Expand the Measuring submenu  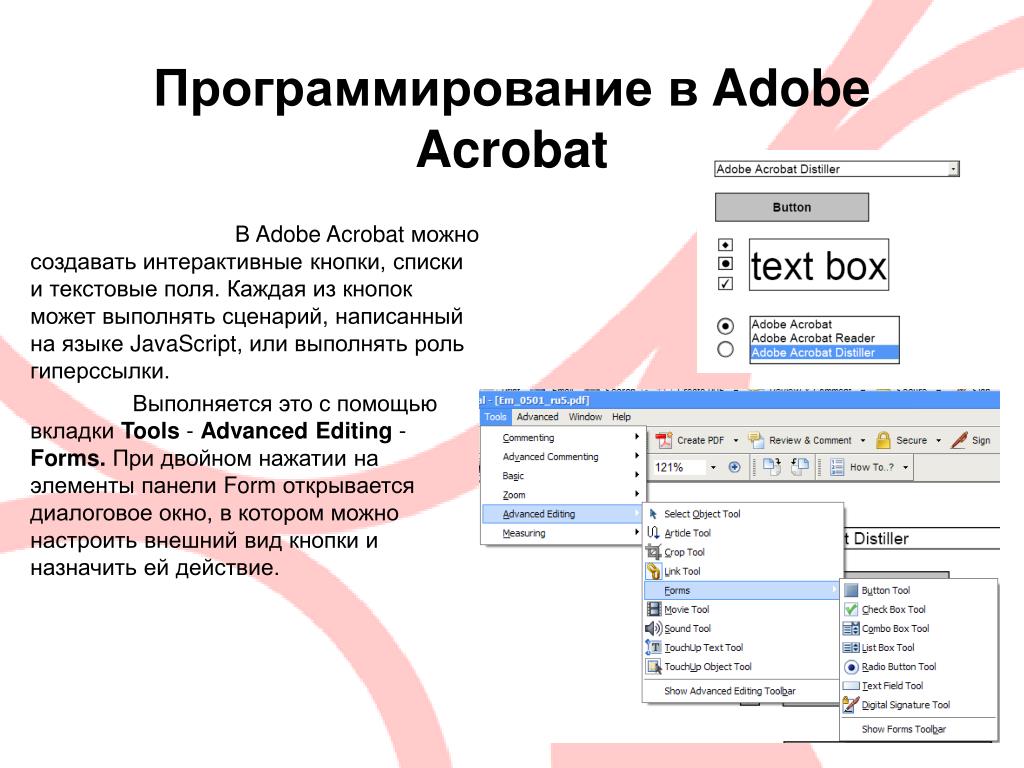tap(564, 533)
